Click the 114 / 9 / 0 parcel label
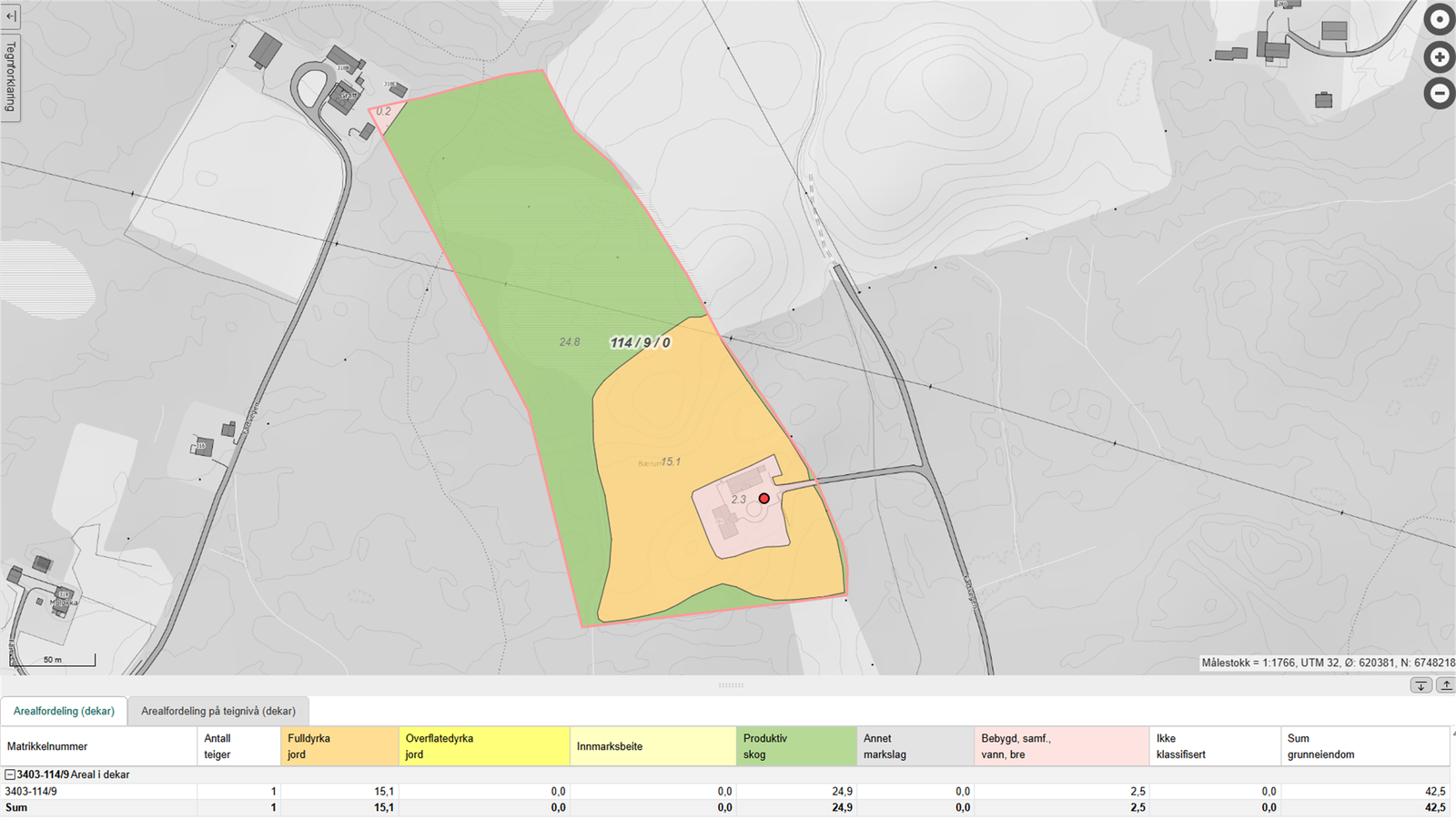Image resolution: width=1456 pixels, height=820 pixels. [x=641, y=343]
